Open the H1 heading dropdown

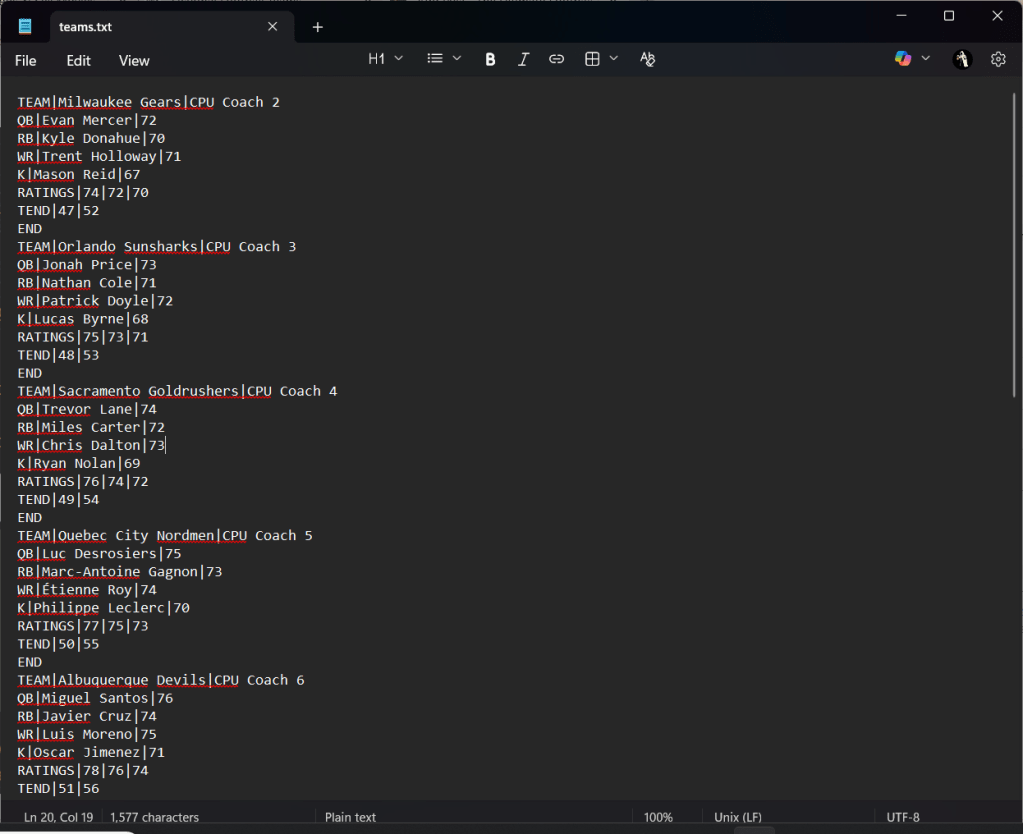click(386, 60)
